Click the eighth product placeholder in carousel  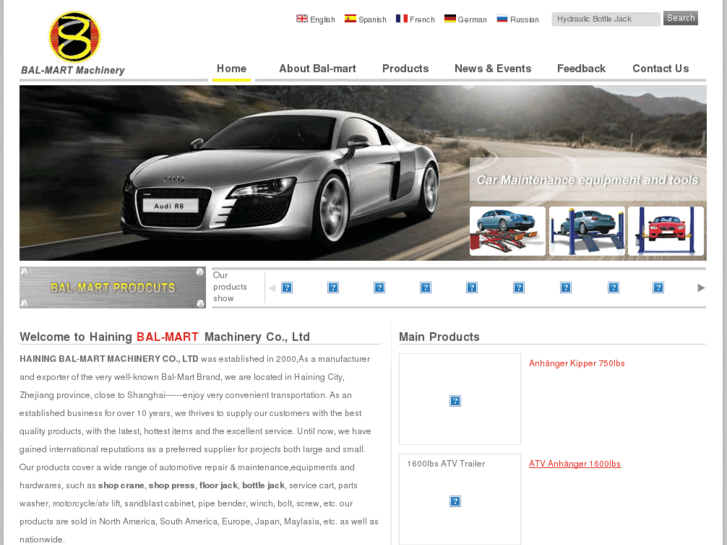[x=613, y=288]
